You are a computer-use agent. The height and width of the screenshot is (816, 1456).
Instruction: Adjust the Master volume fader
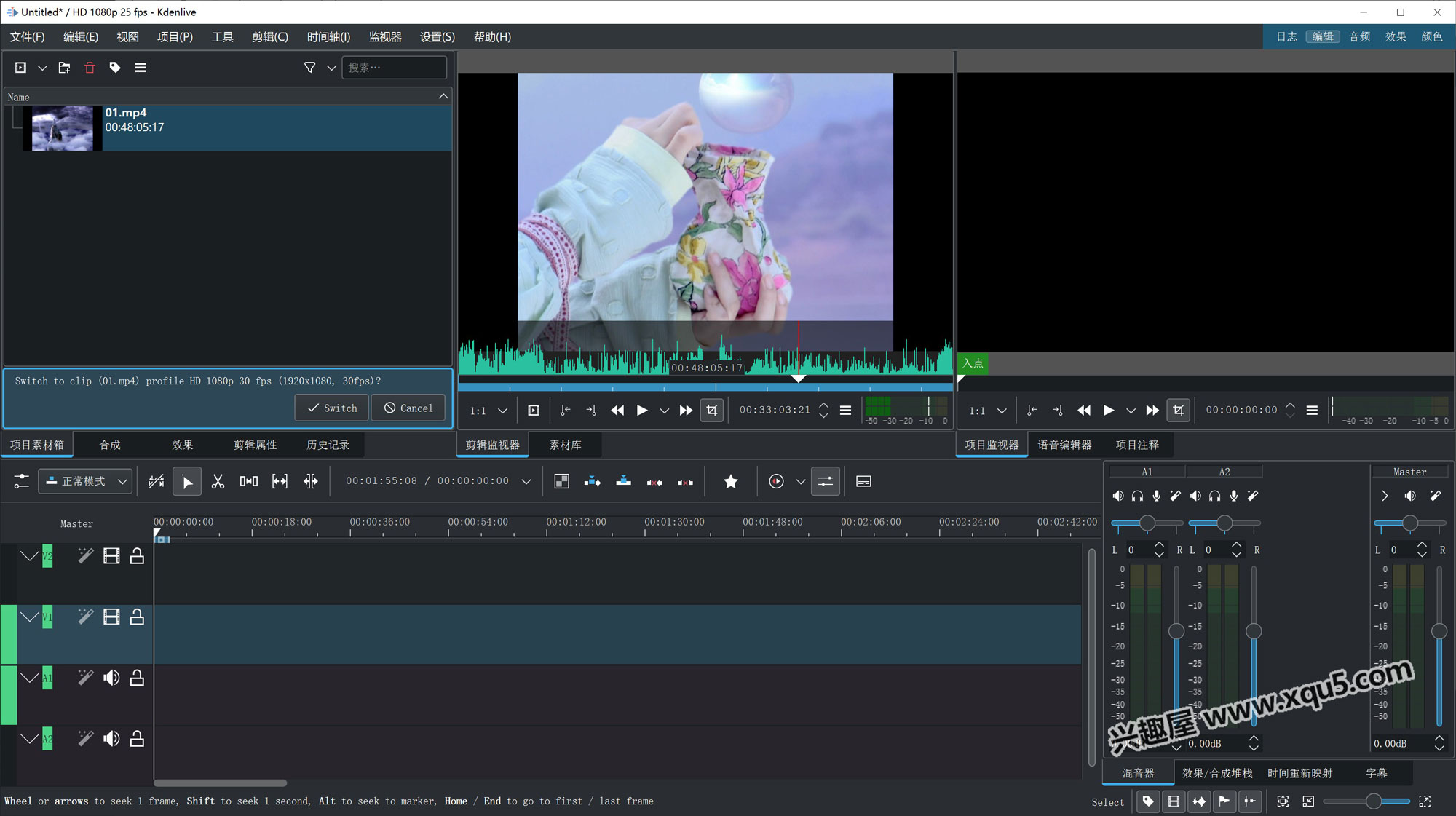point(1439,631)
